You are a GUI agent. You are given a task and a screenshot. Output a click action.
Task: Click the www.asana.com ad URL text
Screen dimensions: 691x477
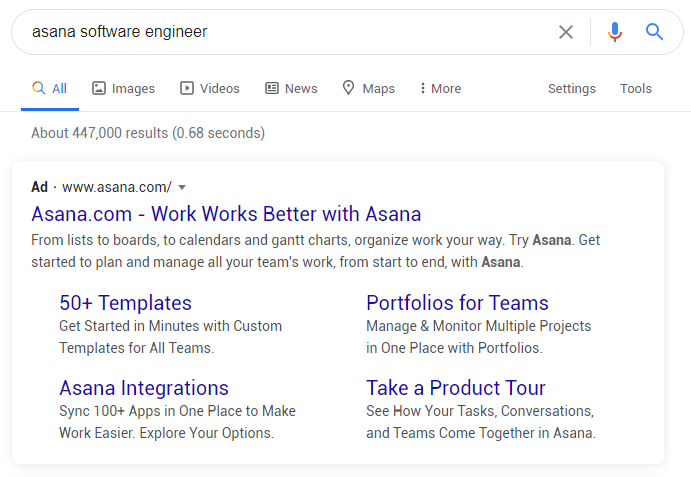pyautogui.click(x=116, y=187)
